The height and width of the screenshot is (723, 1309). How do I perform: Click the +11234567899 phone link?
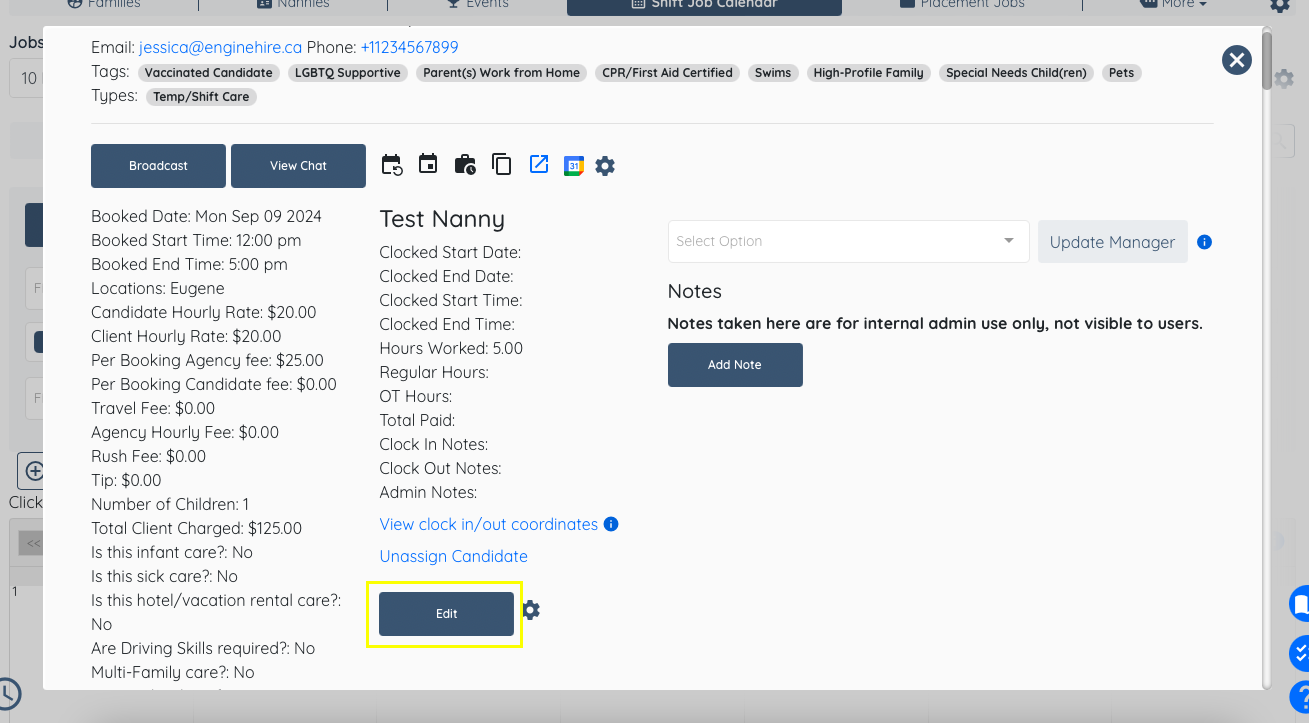(409, 48)
